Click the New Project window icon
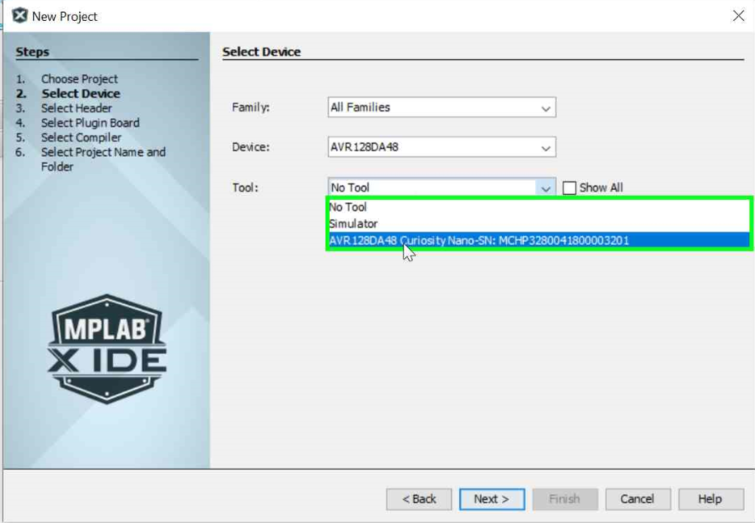 (x=18, y=16)
